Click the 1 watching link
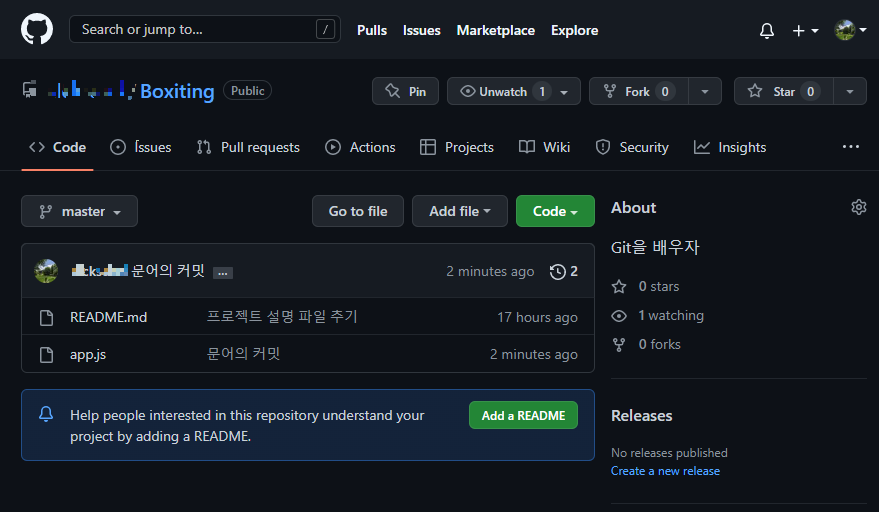The width and height of the screenshot is (879, 512). pos(658,316)
